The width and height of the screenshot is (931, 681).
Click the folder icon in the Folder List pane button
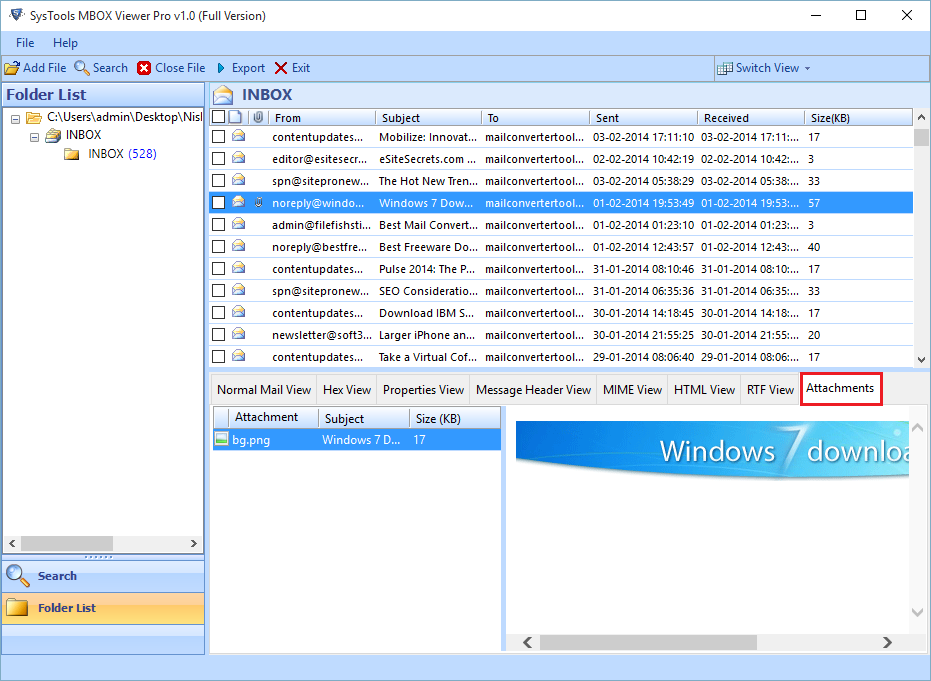(x=17, y=607)
